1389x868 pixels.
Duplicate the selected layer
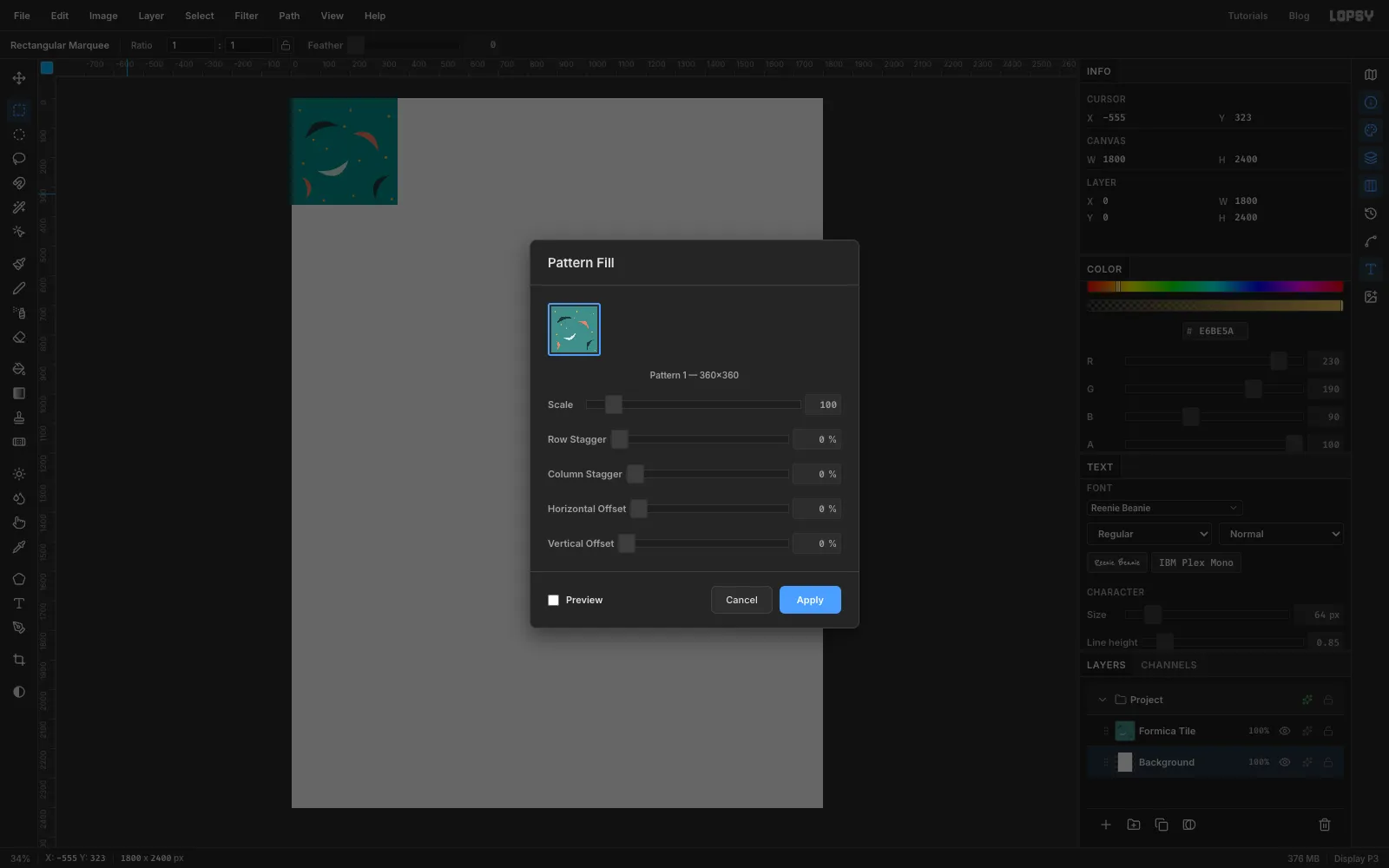point(1162,825)
